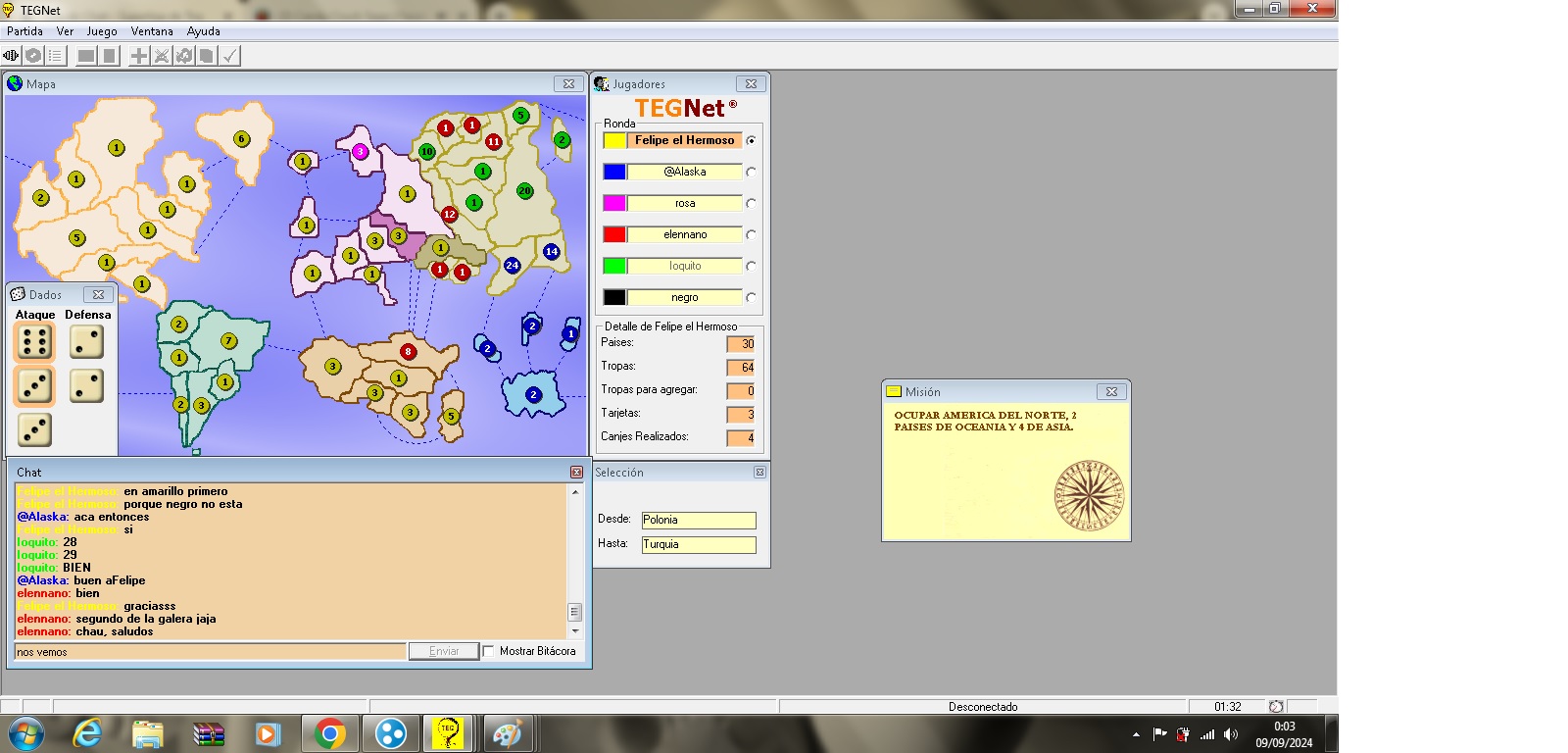Select the rosa player radio button
This screenshot has width=1568, height=753.
click(x=752, y=203)
